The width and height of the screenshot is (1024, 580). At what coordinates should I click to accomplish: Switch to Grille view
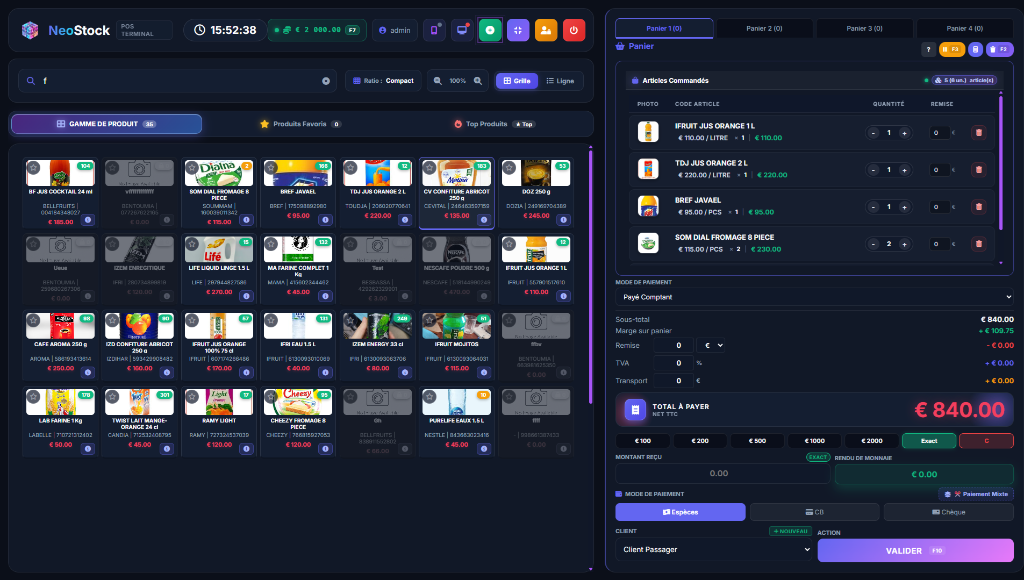tap(517, 81)
